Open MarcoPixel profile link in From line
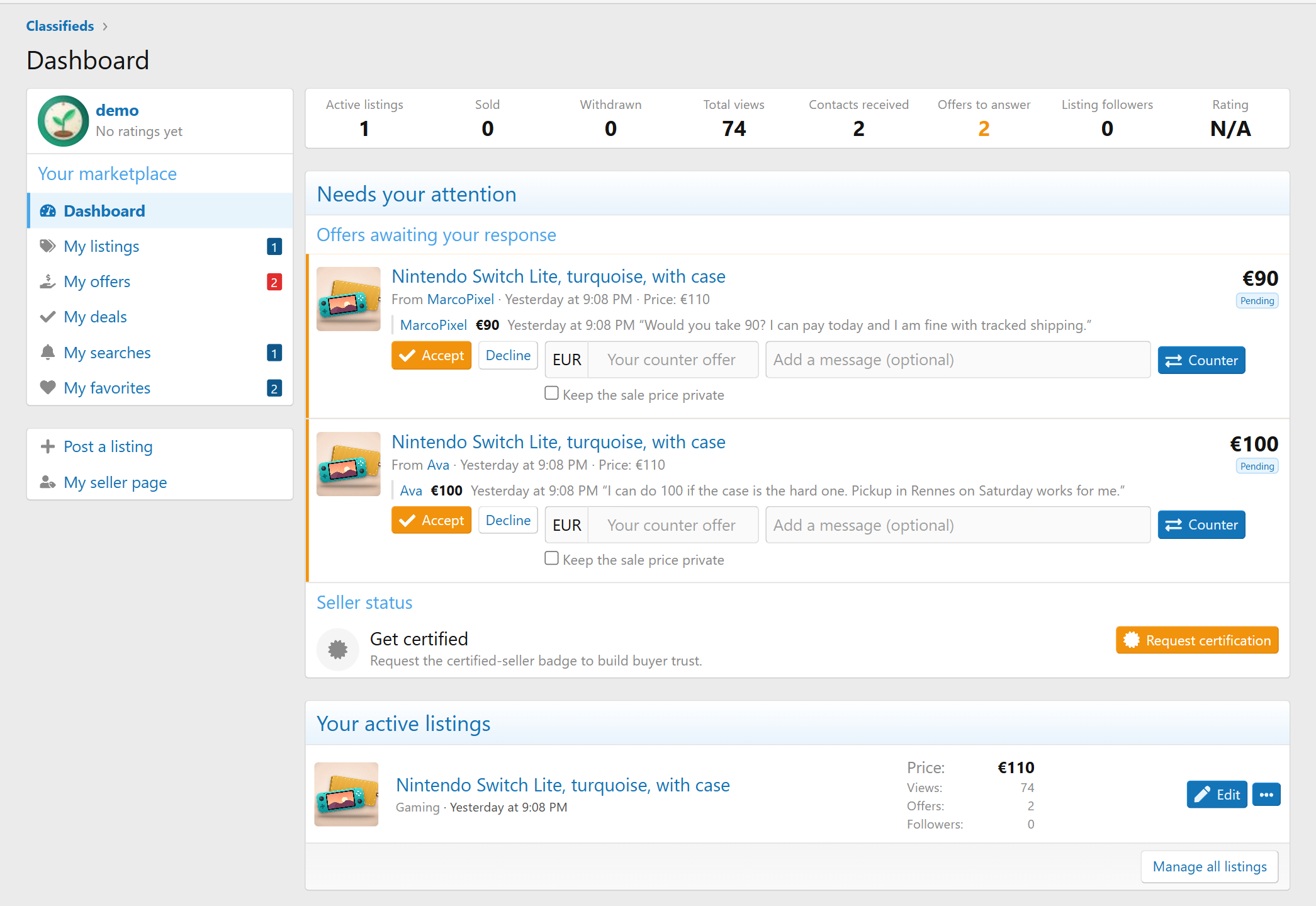 (460, 299)
